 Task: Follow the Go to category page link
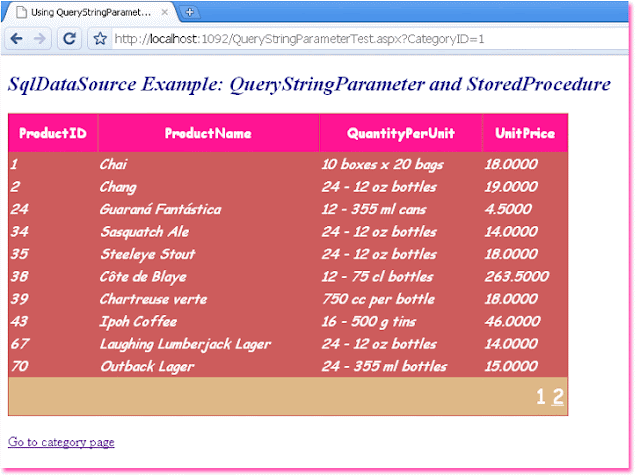pos(61,442)
